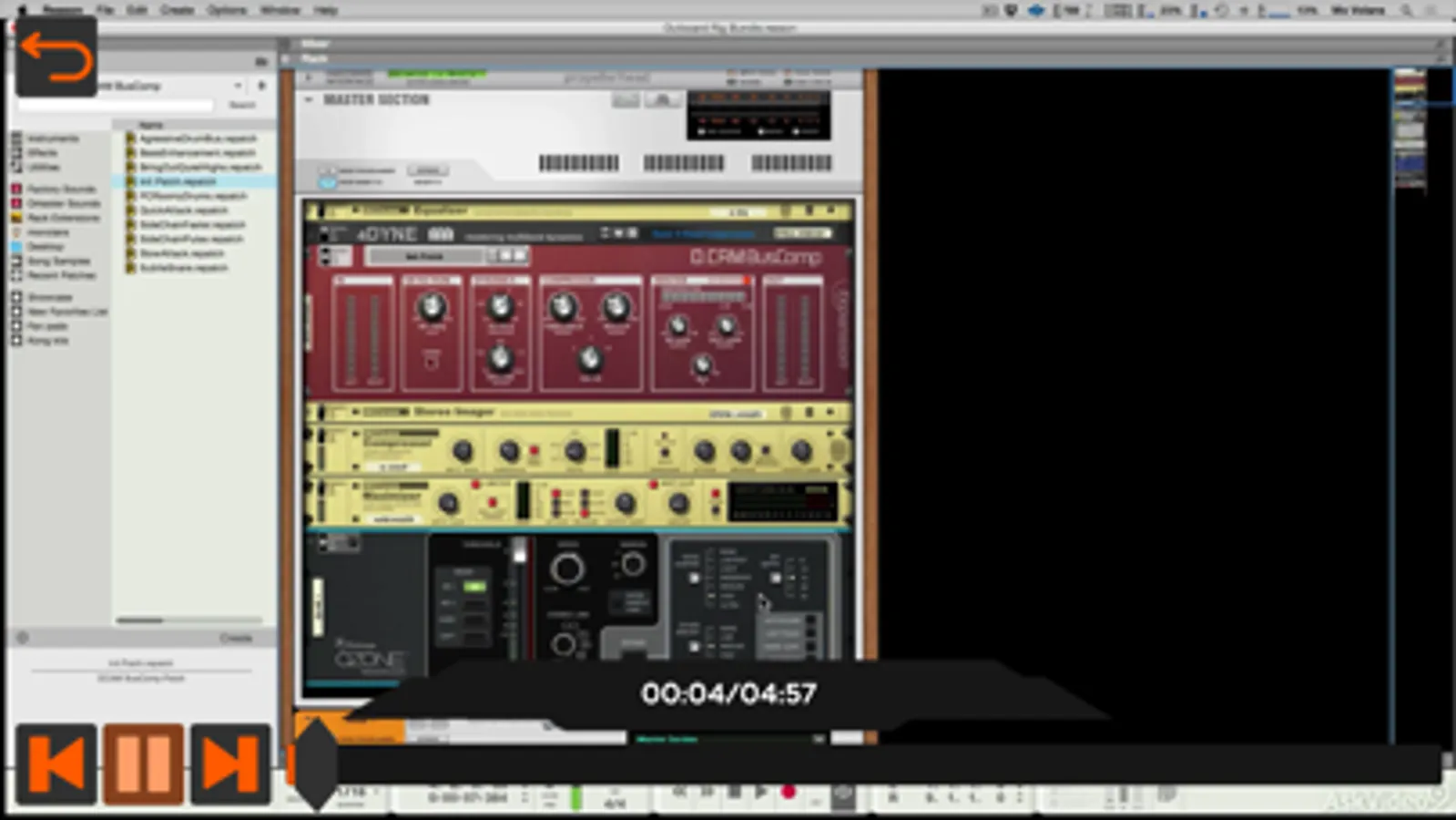Click the orange back arrow overlay button
The height and width of the screenshot is (820, 1456).
pyautogui.click(x=56, y=56)
